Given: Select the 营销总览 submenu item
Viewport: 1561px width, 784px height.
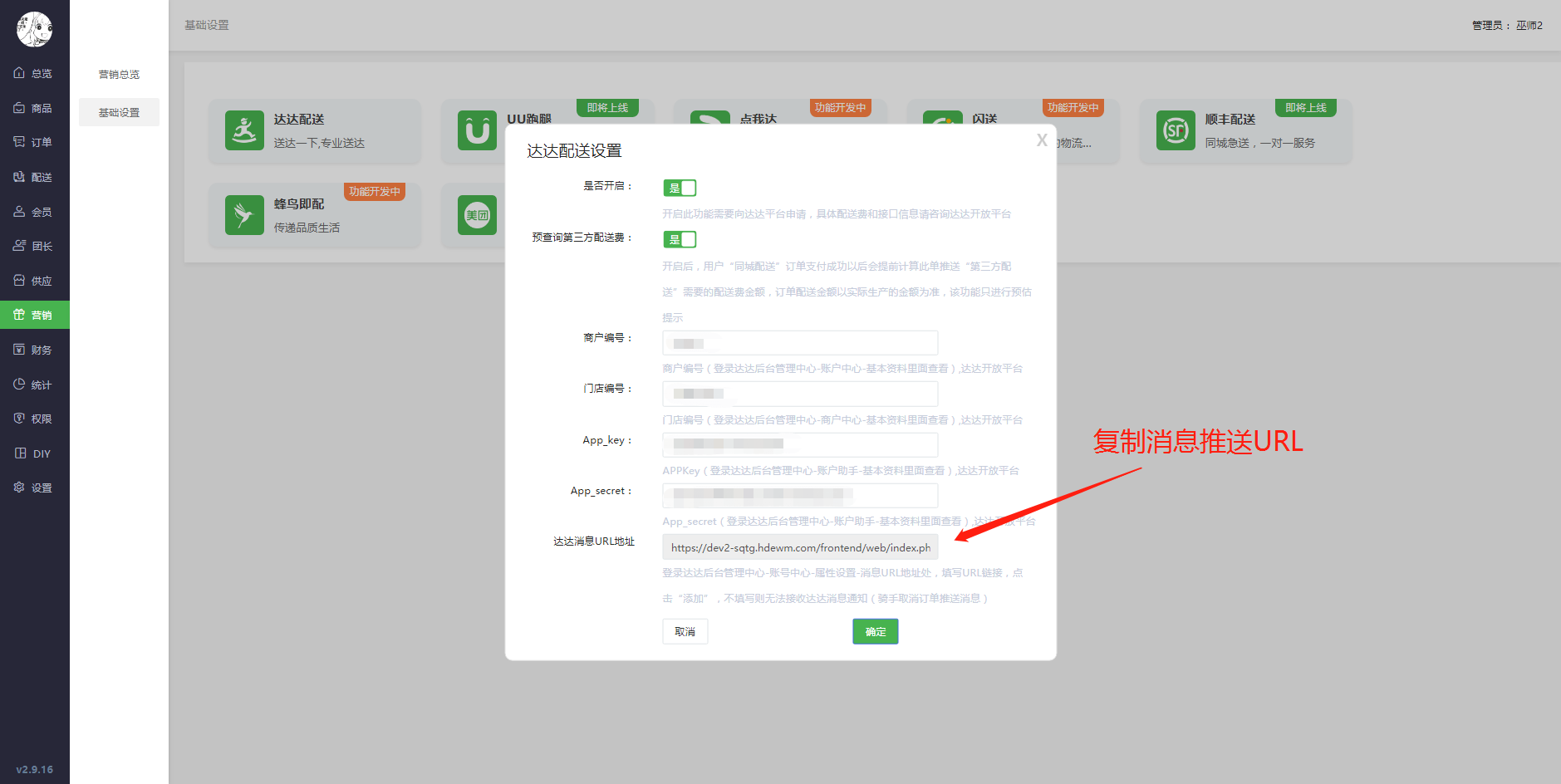Looking at the screenshot, I should point(119,74).
